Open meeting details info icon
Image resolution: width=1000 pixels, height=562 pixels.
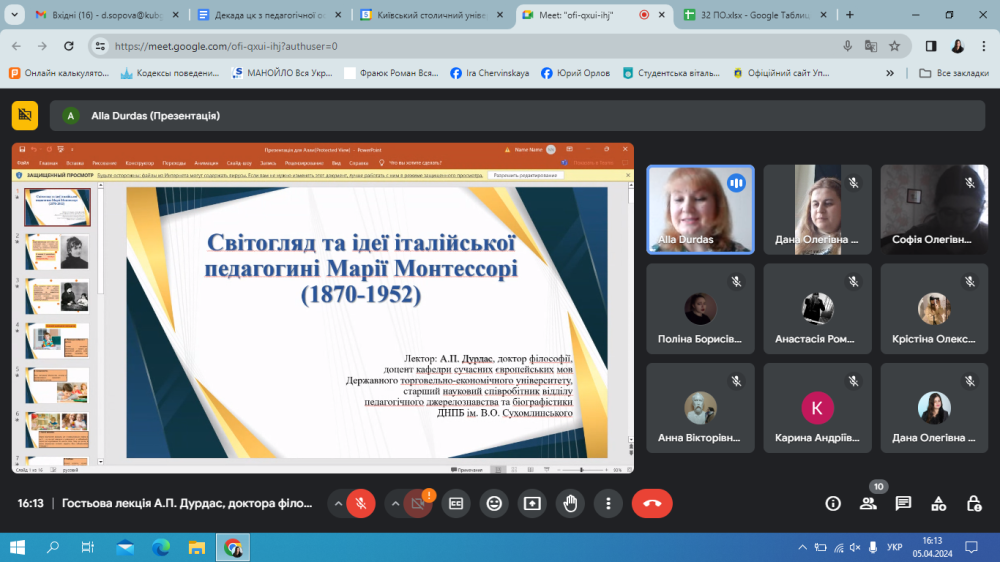[x=833, y=503]
